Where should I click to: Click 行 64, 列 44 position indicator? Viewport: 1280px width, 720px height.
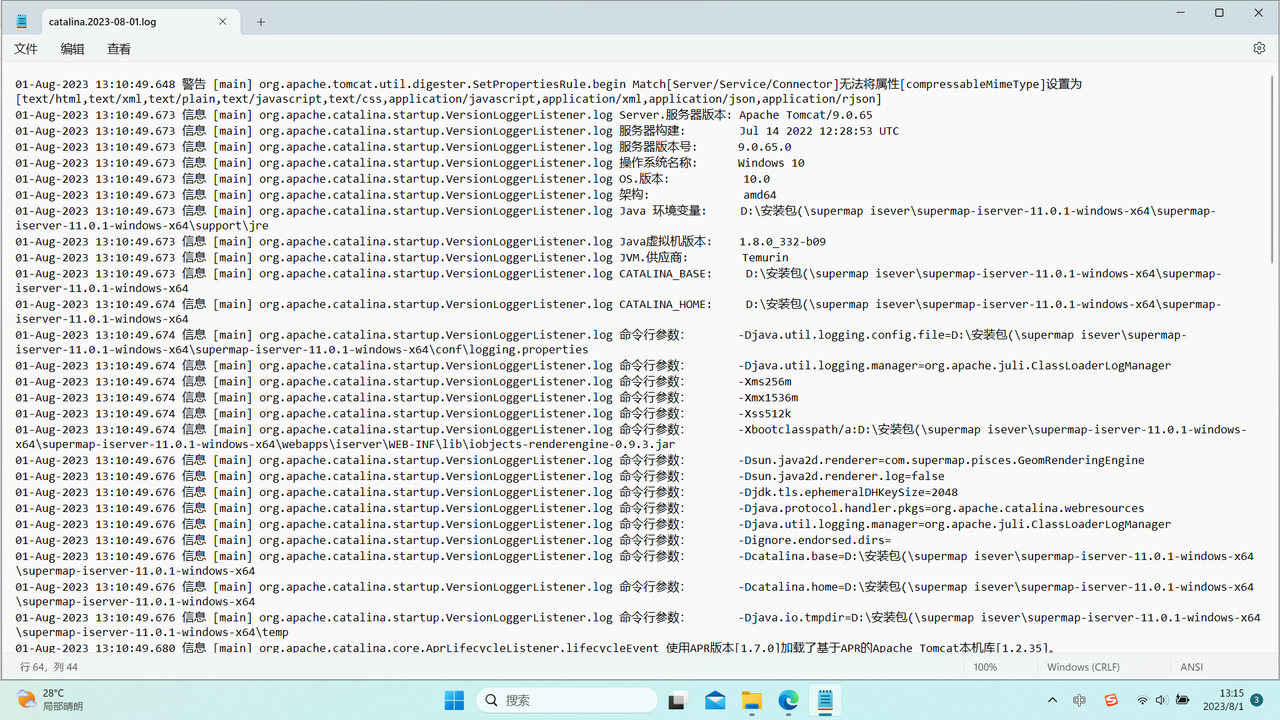pos(49,667)
